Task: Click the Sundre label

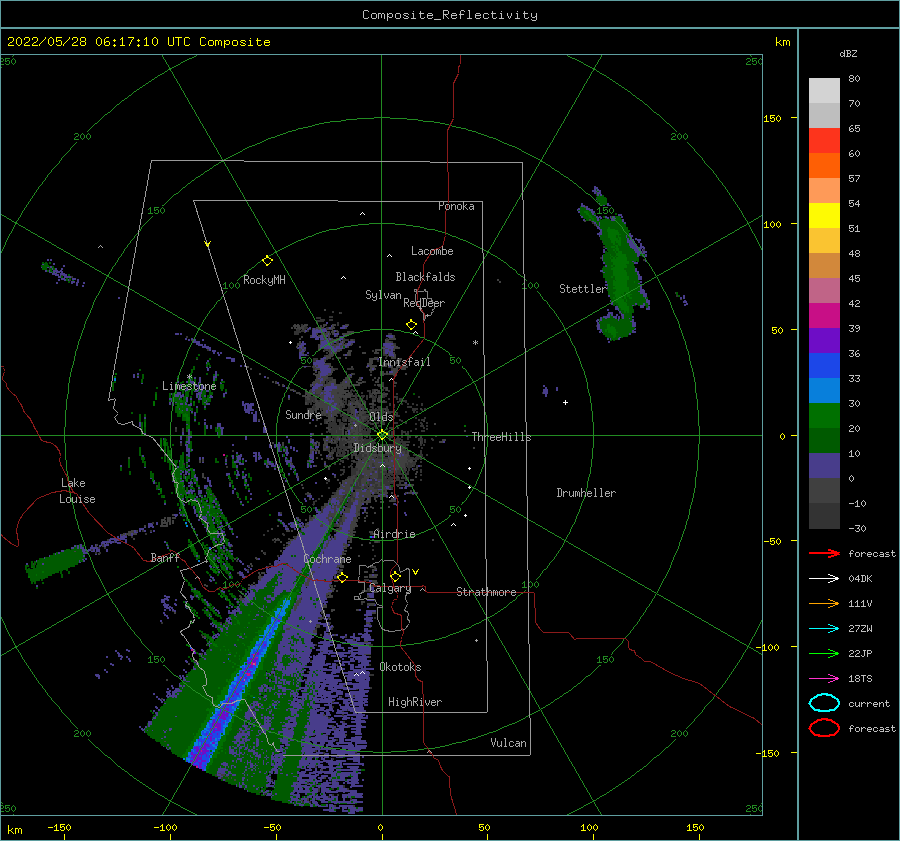Action: tap(304, 414)
